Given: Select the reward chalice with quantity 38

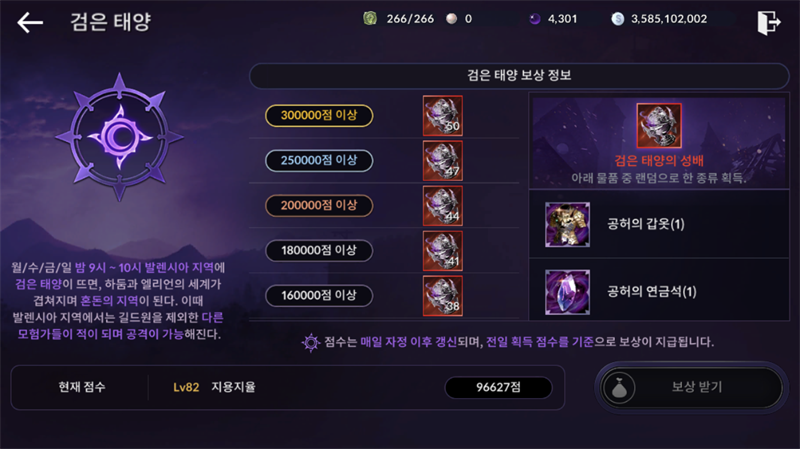Looking at the screenshot, I should coord(442,295).
